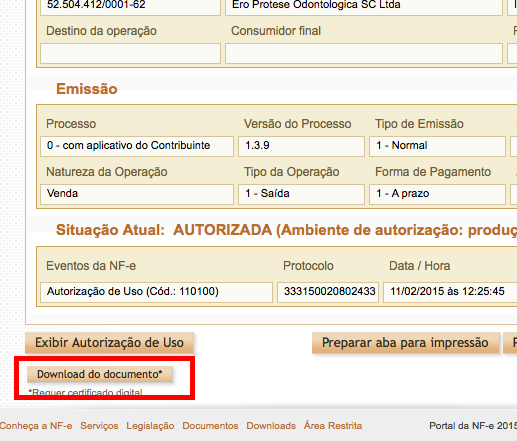The width and height of the screenshot is (517, 441).
Task: Click the Tipo de Emissão field 1 - Normal
Action: pos(437,146)
